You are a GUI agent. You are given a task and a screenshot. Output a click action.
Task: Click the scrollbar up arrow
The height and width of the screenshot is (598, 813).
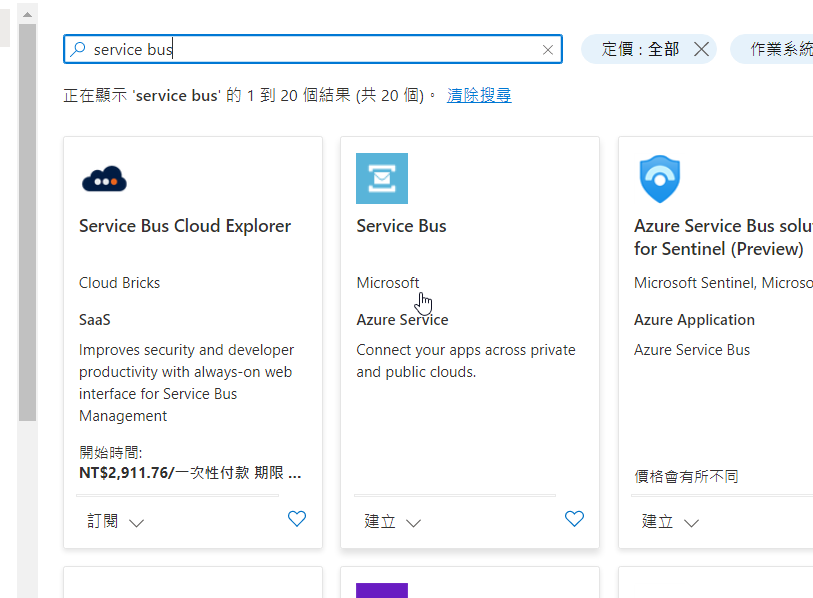point(27,15)
